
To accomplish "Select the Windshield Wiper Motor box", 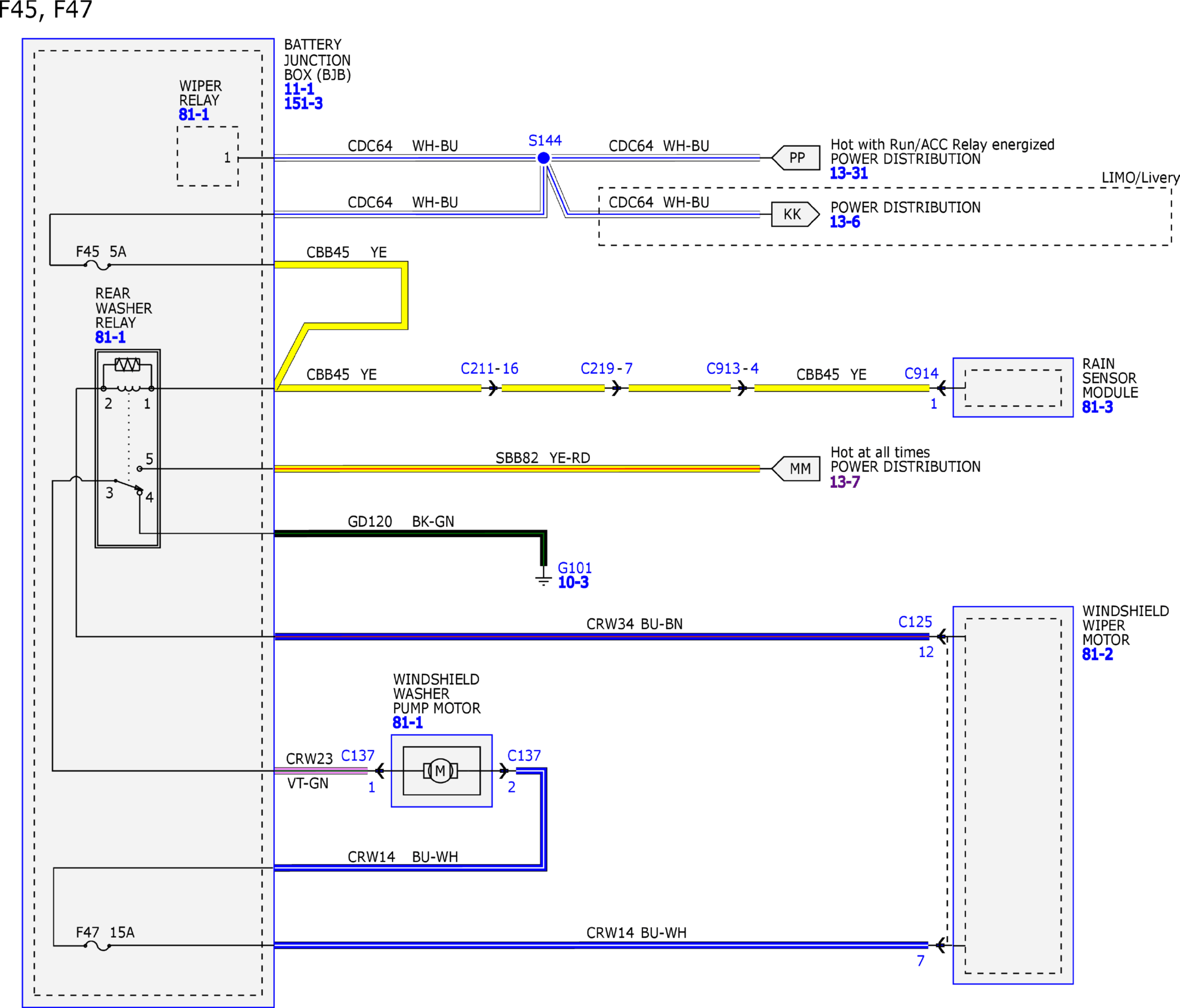I will click(1013, 795).
